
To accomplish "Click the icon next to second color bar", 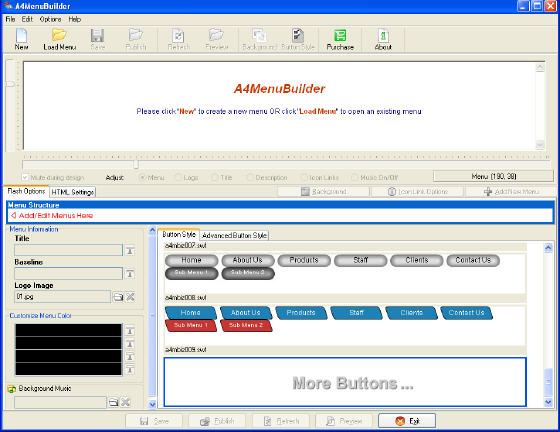I will coord(130,344).
